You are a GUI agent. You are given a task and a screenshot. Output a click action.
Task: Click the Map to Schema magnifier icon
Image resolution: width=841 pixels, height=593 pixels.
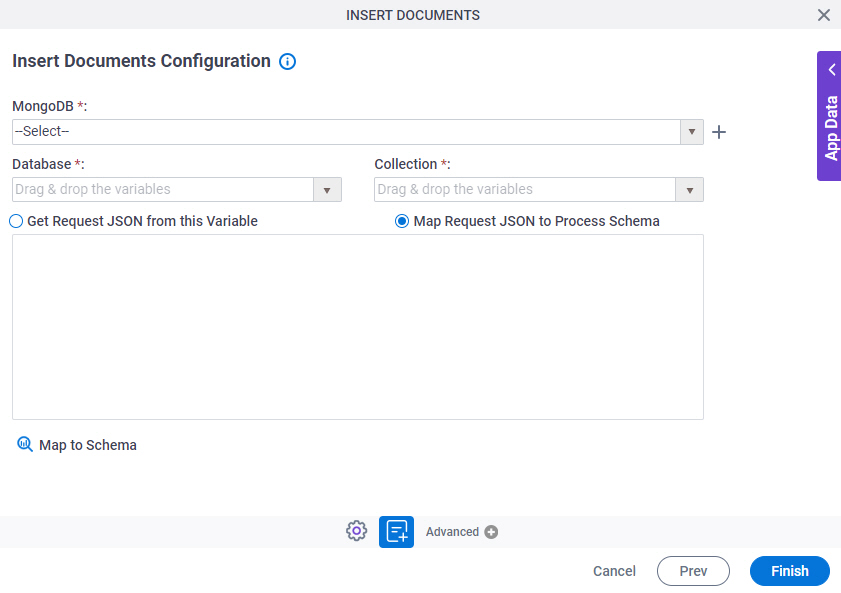[x=25, y=444]
